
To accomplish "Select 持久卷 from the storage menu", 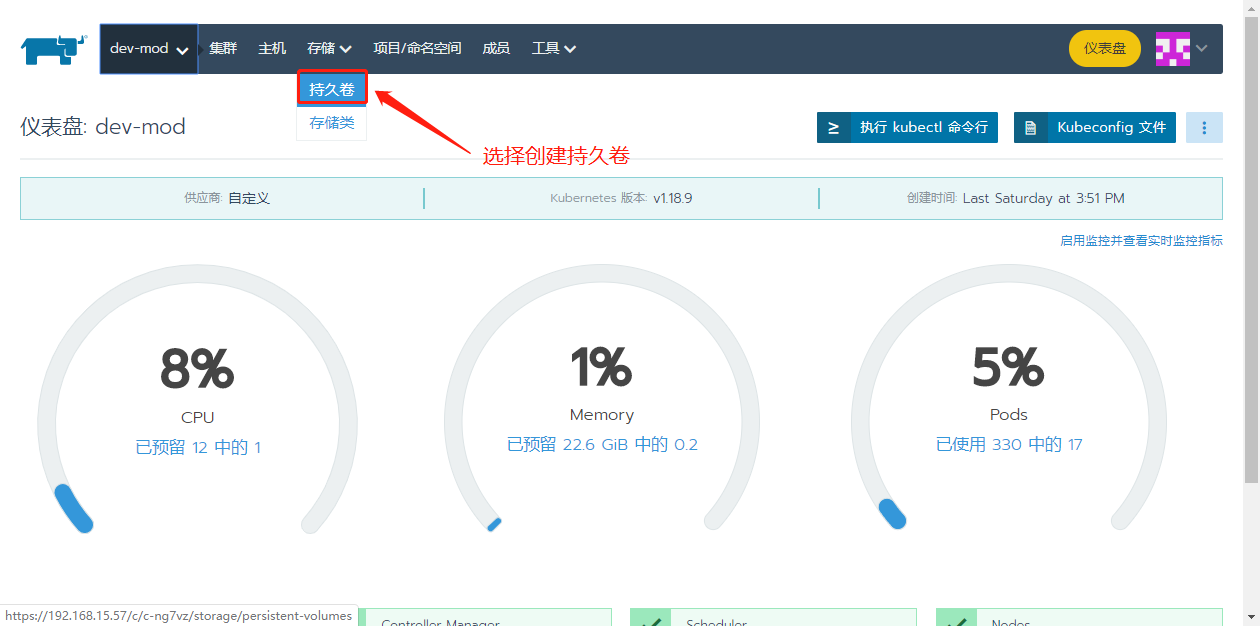I will pyautogui.click(x=332, y=88).
